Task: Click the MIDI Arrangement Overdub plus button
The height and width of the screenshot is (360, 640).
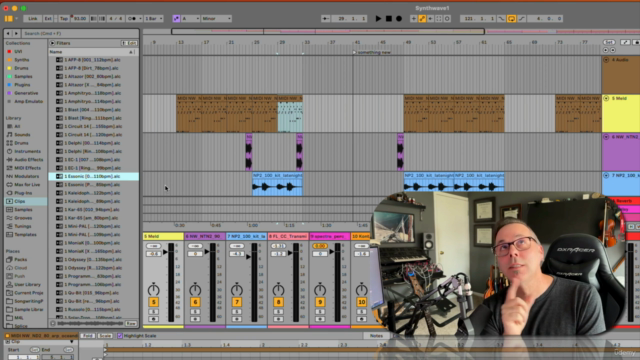Action: (x=413, y=18)
